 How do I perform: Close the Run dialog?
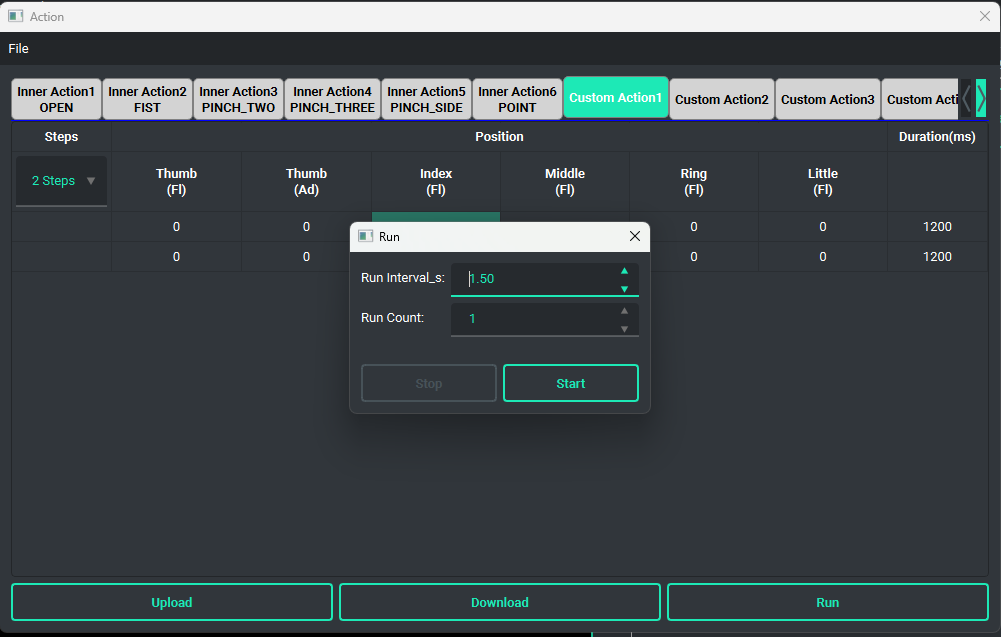pyautogui.click(x=634, y=237)
